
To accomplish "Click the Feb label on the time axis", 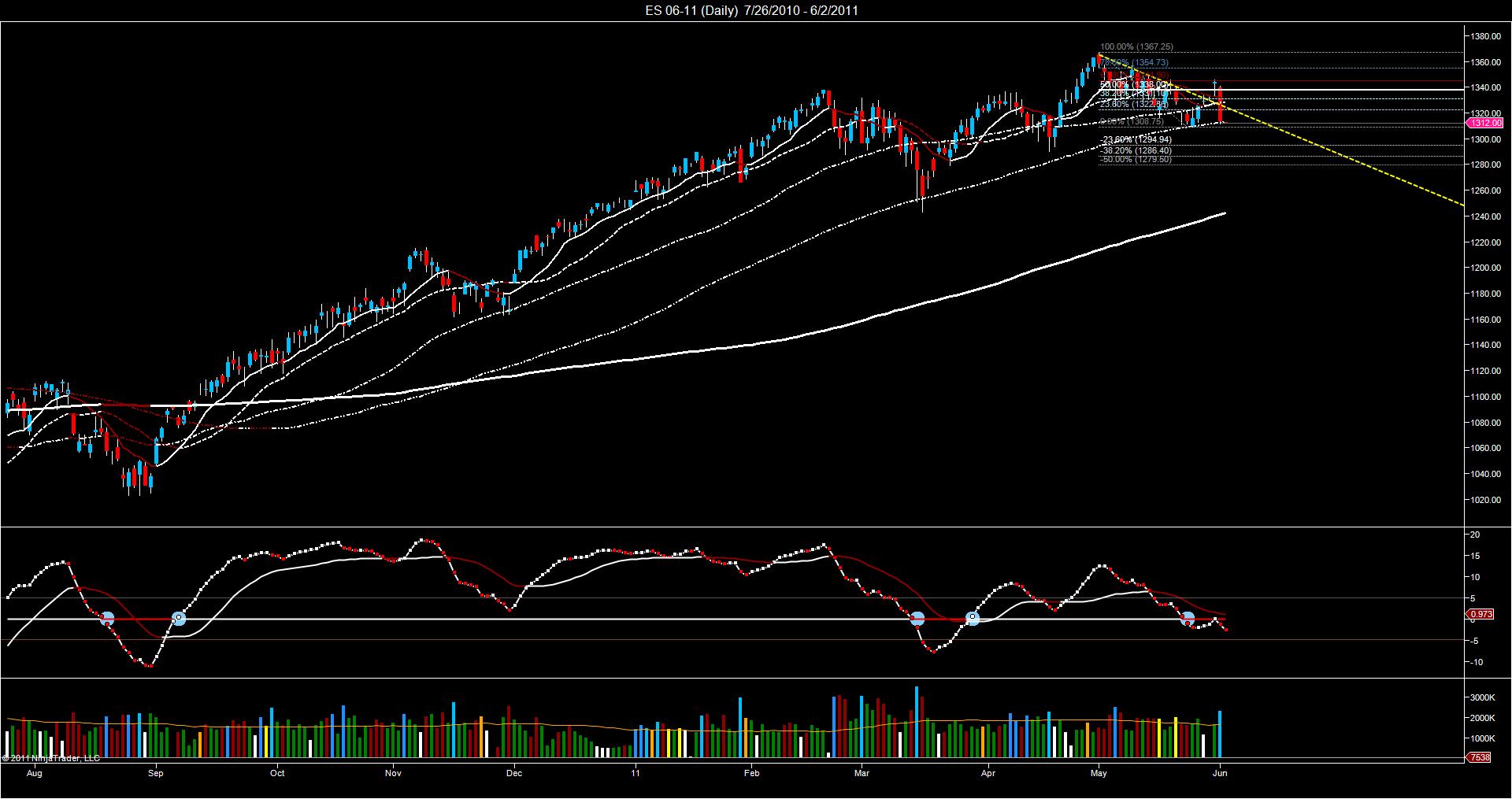I will pos(752,774).
